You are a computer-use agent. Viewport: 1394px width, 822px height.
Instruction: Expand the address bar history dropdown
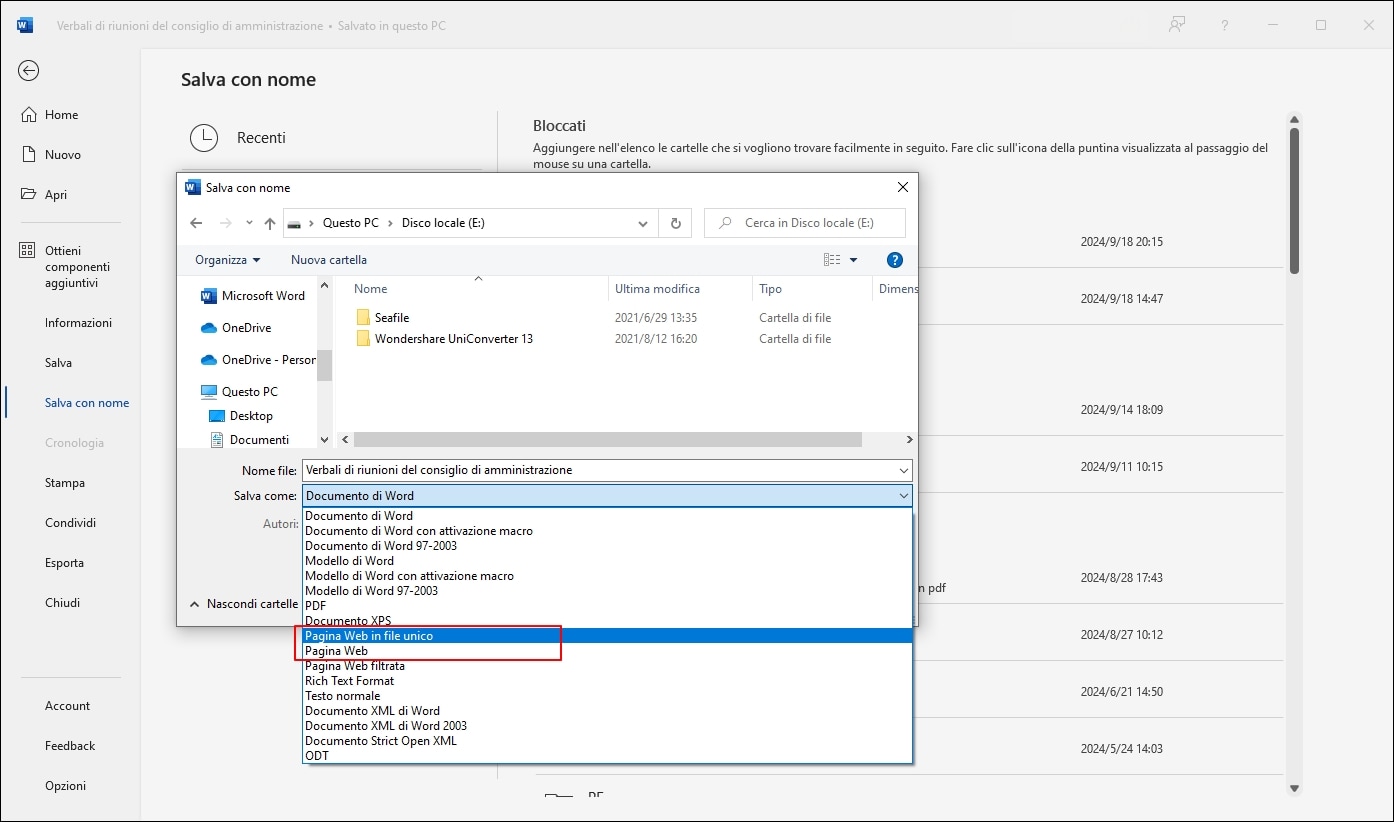(644, 223)
